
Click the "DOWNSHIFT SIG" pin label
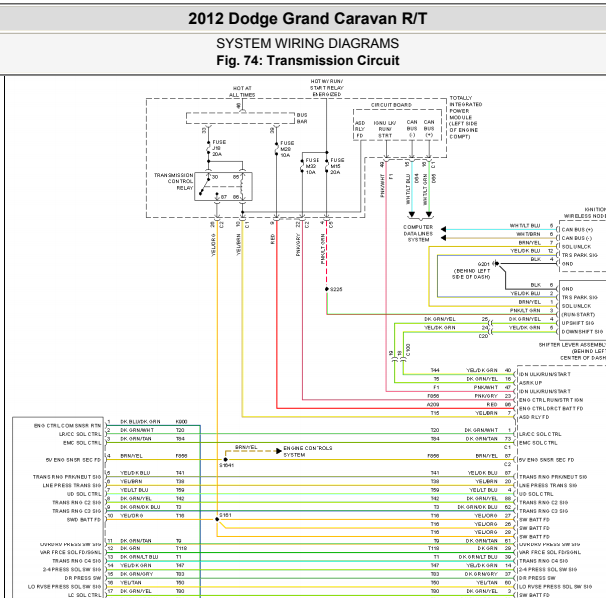(582, 332)
